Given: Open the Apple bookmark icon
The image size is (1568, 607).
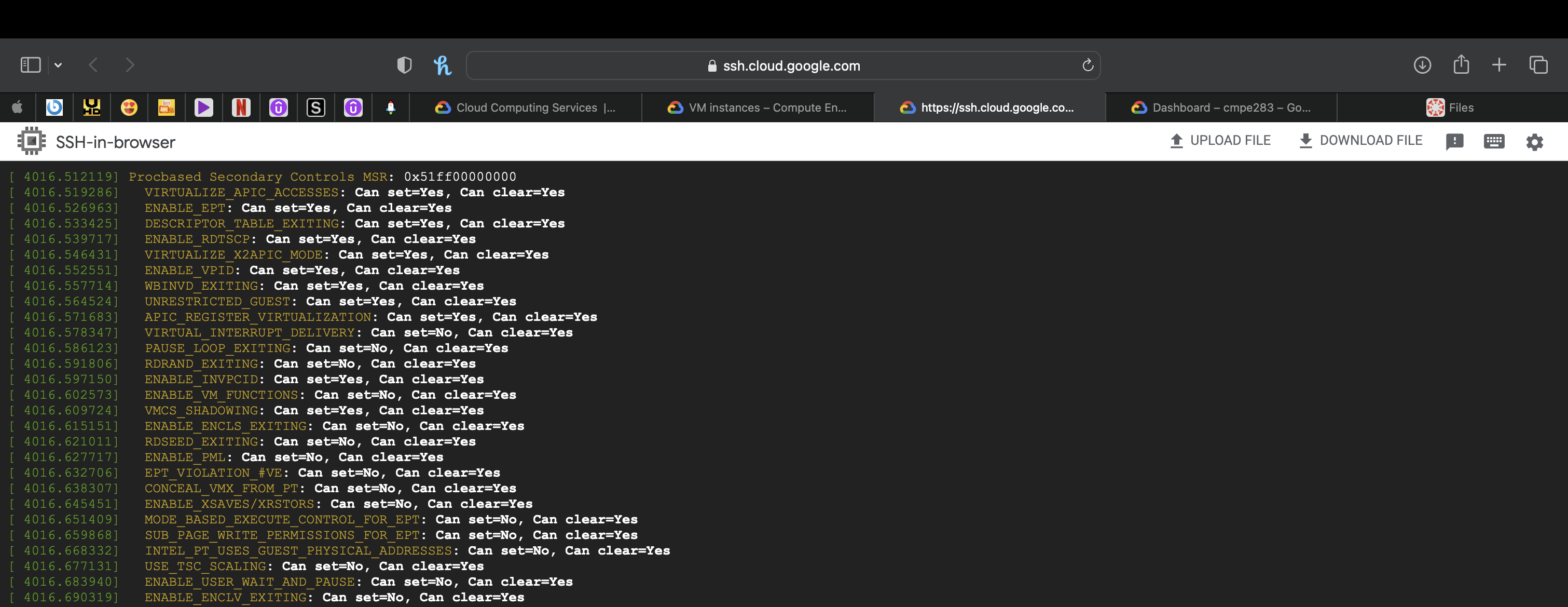Looking at the screenshot, I should (17, 106).
